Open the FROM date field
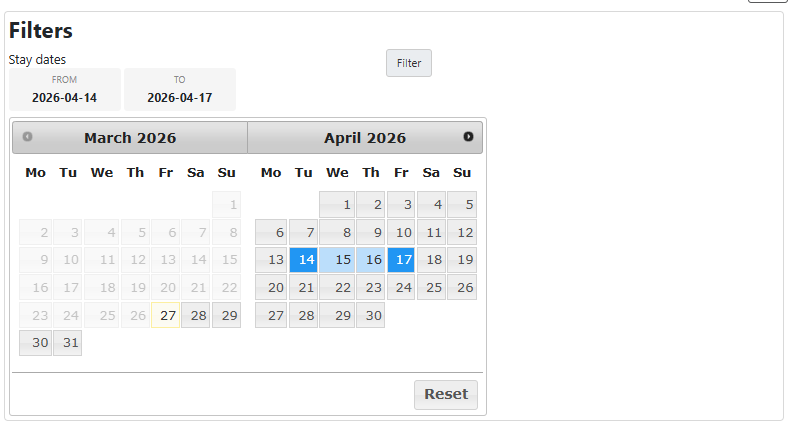This screenshot has height=425, width=790. (64, 90)
